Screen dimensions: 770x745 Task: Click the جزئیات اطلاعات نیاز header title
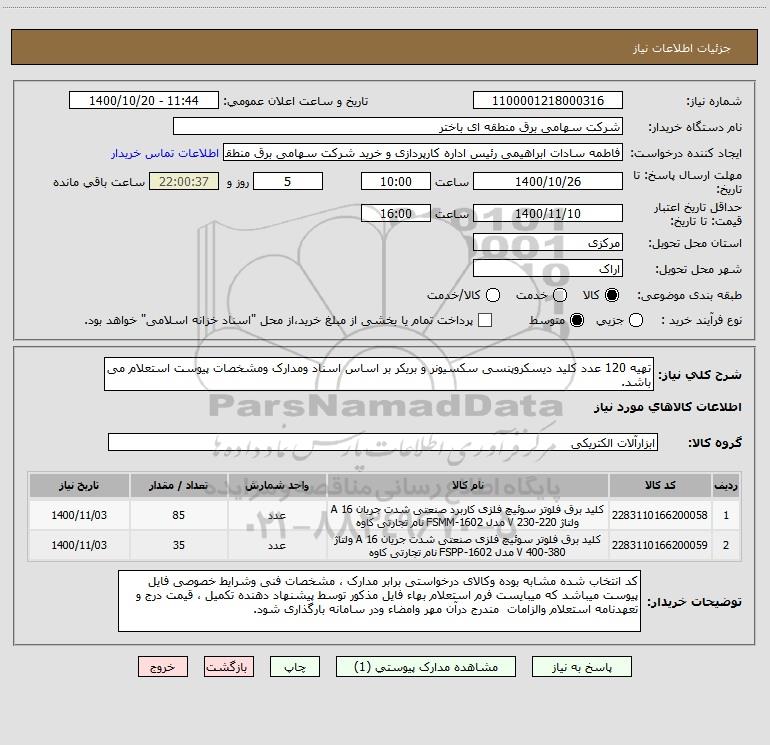tap(682, 48)
